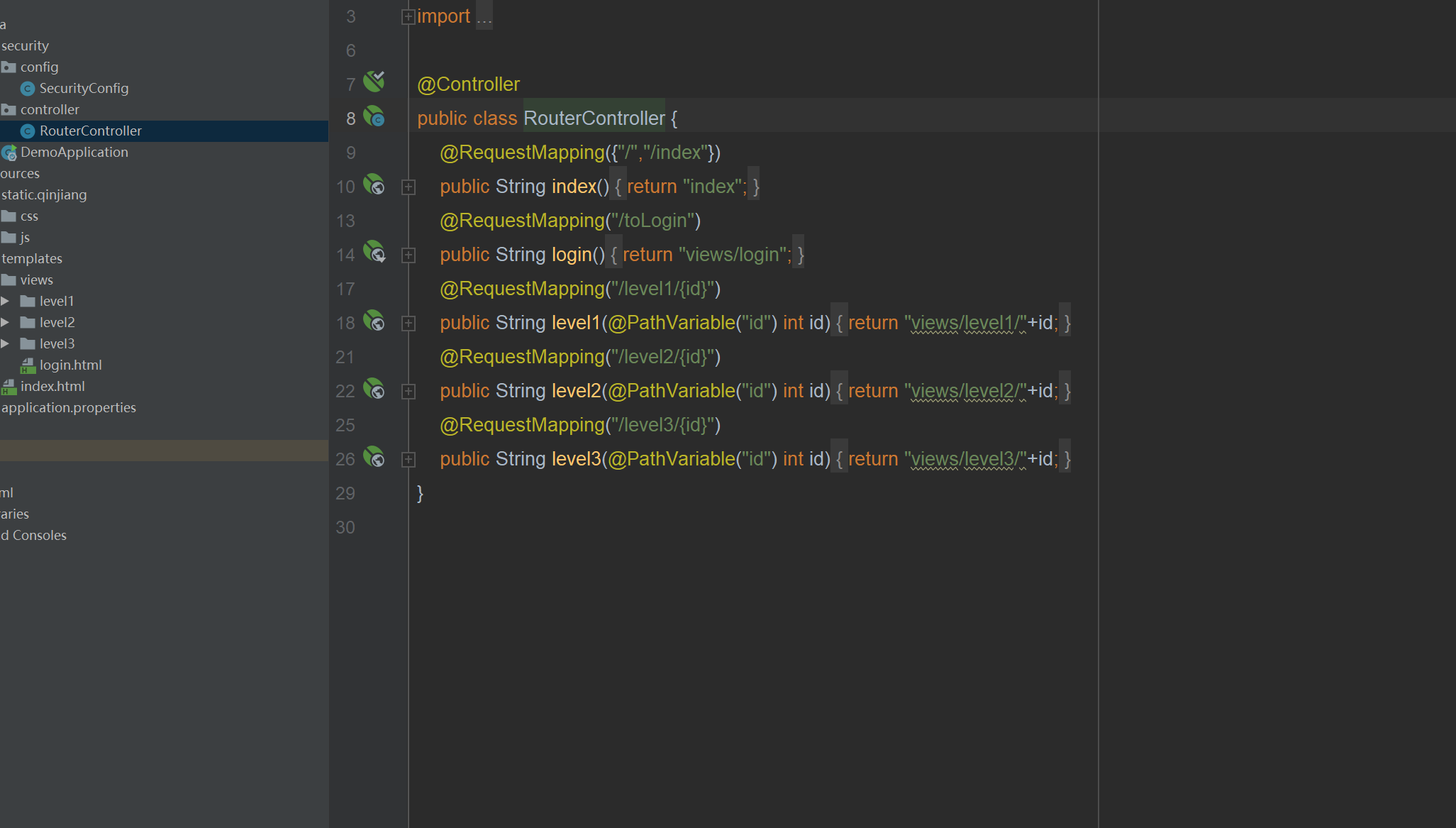The width and height of the screenshot is (1456, 828).
Task: Open index.html in the project tree
Action: tap(52, 387)
